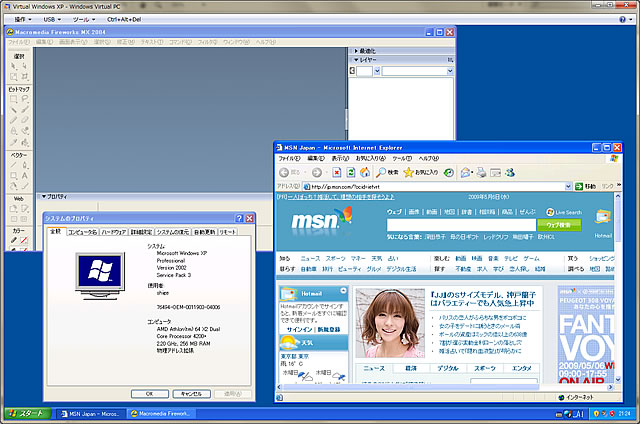Click the IE Print toolbar icon
The image size is (640, 424).
coord(482,173)
